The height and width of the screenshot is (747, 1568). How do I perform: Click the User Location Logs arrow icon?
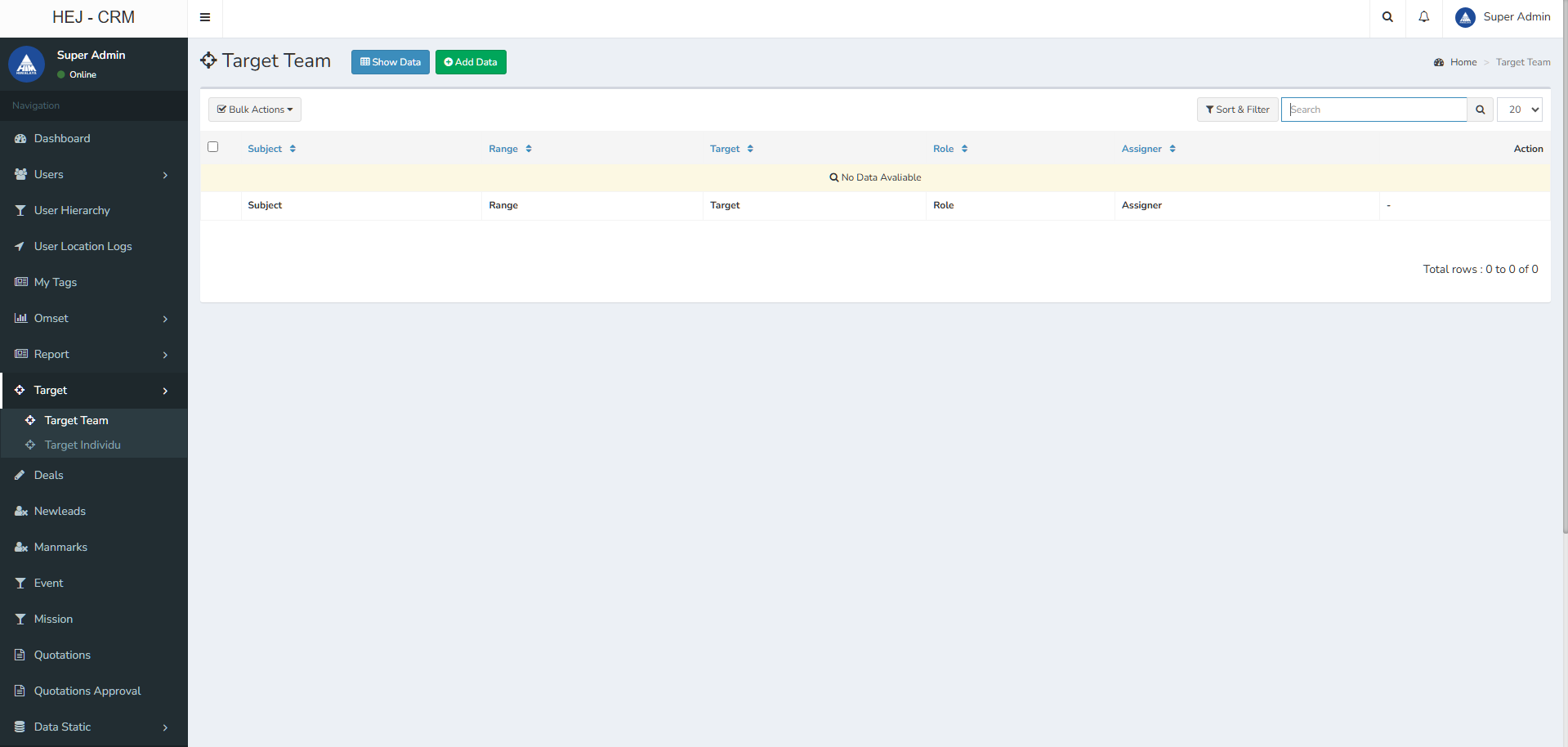[x=20, y=246]
